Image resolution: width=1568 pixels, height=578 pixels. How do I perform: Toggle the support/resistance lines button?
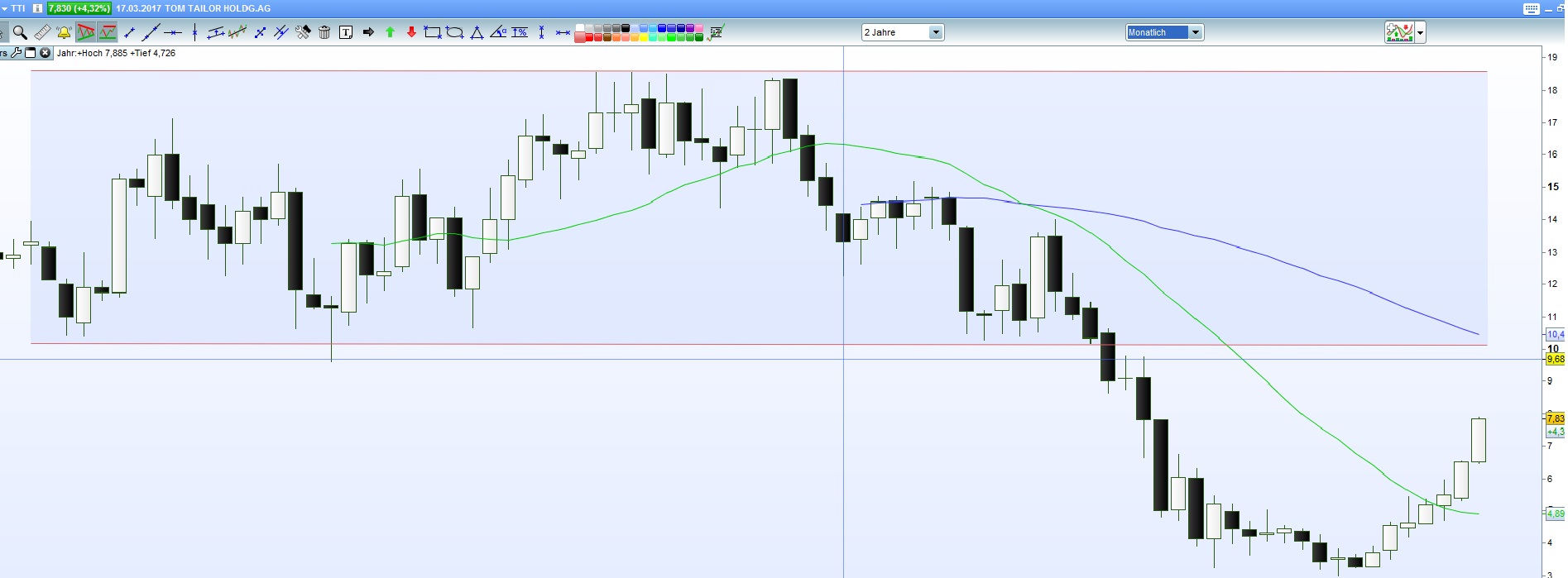click(108, 32)
